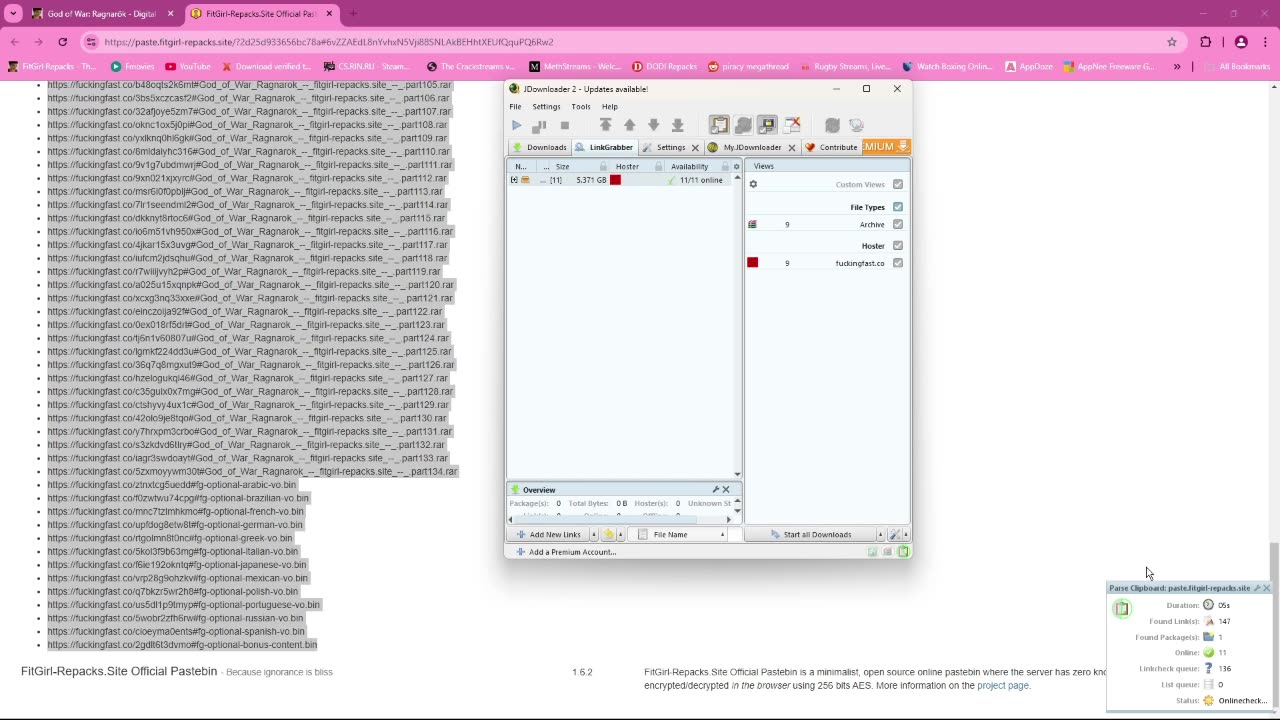Click the restore links yellow arrow icon
Image resolution: width=1280 pixels, height=720 pixels.
point(608,535)
